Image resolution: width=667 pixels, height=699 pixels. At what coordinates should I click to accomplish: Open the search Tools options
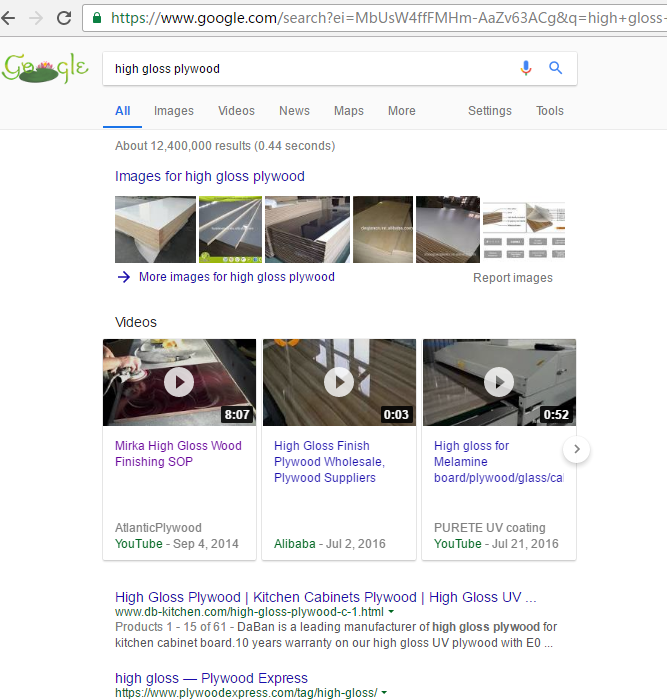coord(550,111)
